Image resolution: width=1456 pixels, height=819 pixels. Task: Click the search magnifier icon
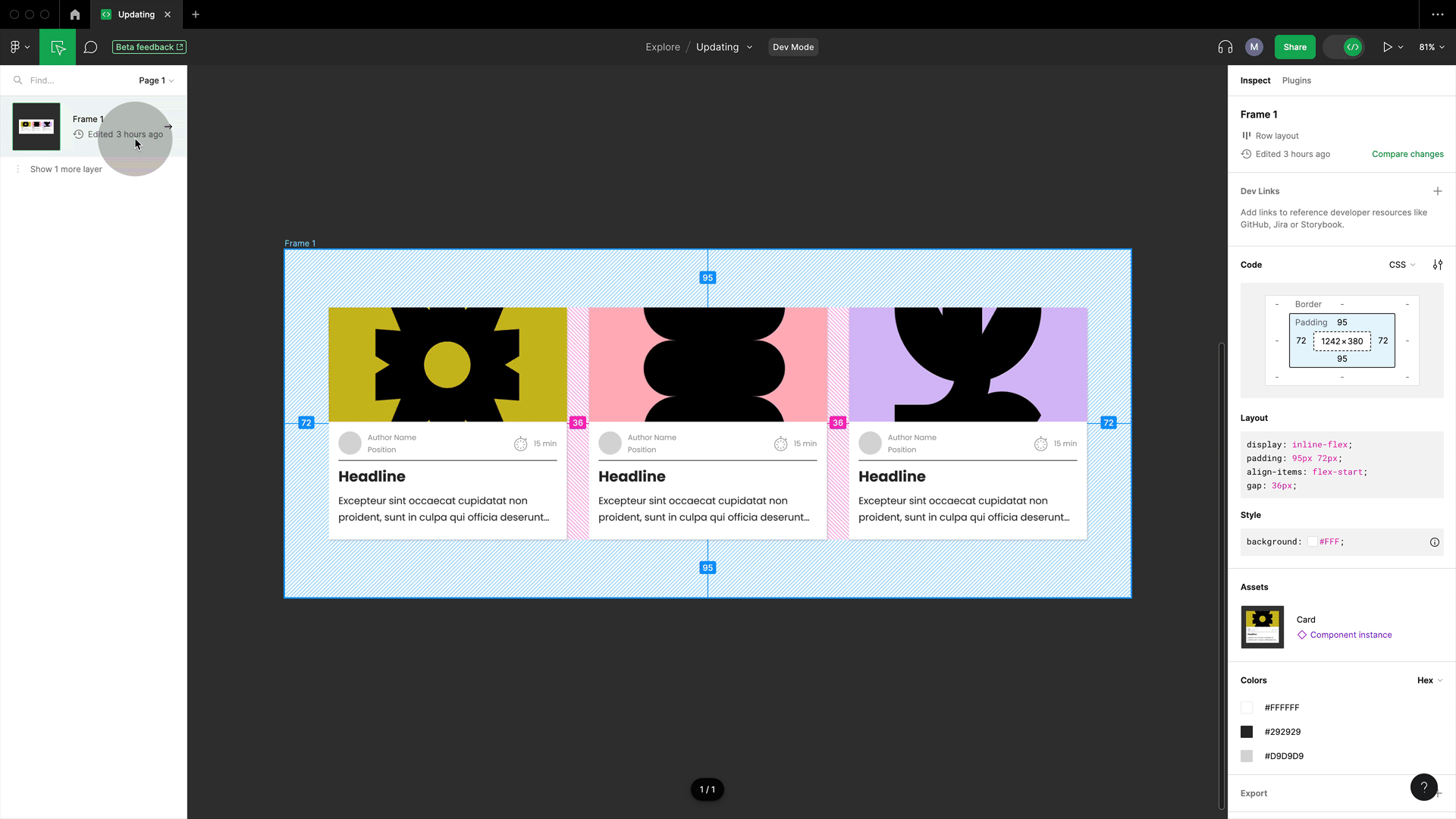[x=17, y=80]
